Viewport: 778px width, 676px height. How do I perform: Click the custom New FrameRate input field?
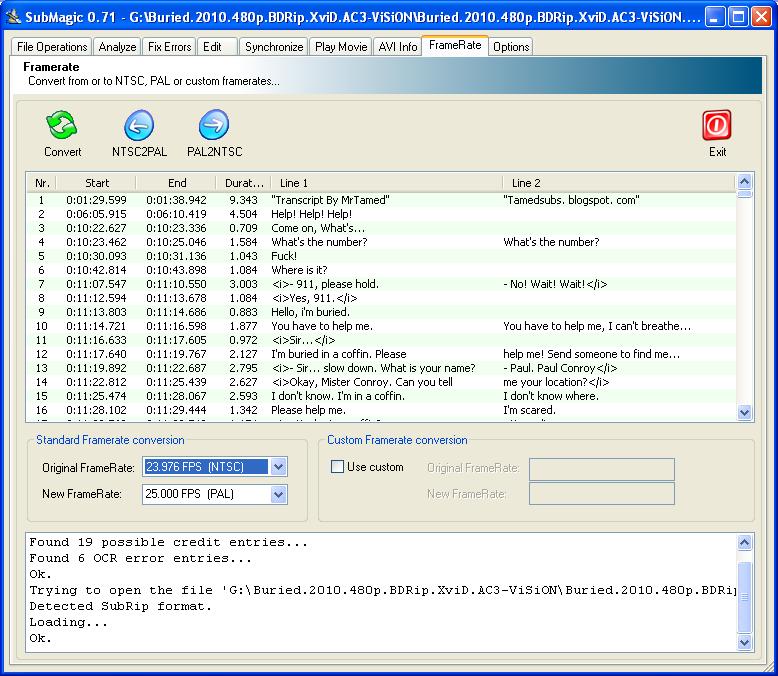(601, 493)
